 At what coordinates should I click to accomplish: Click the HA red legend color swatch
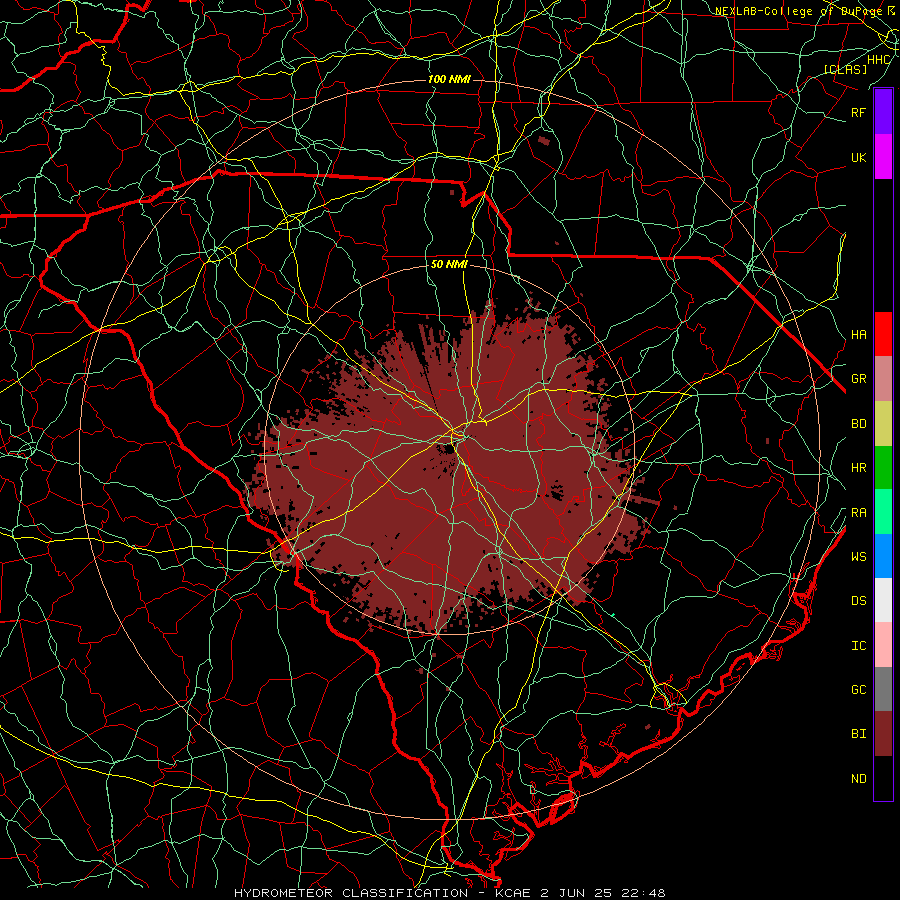pos(883,334)
